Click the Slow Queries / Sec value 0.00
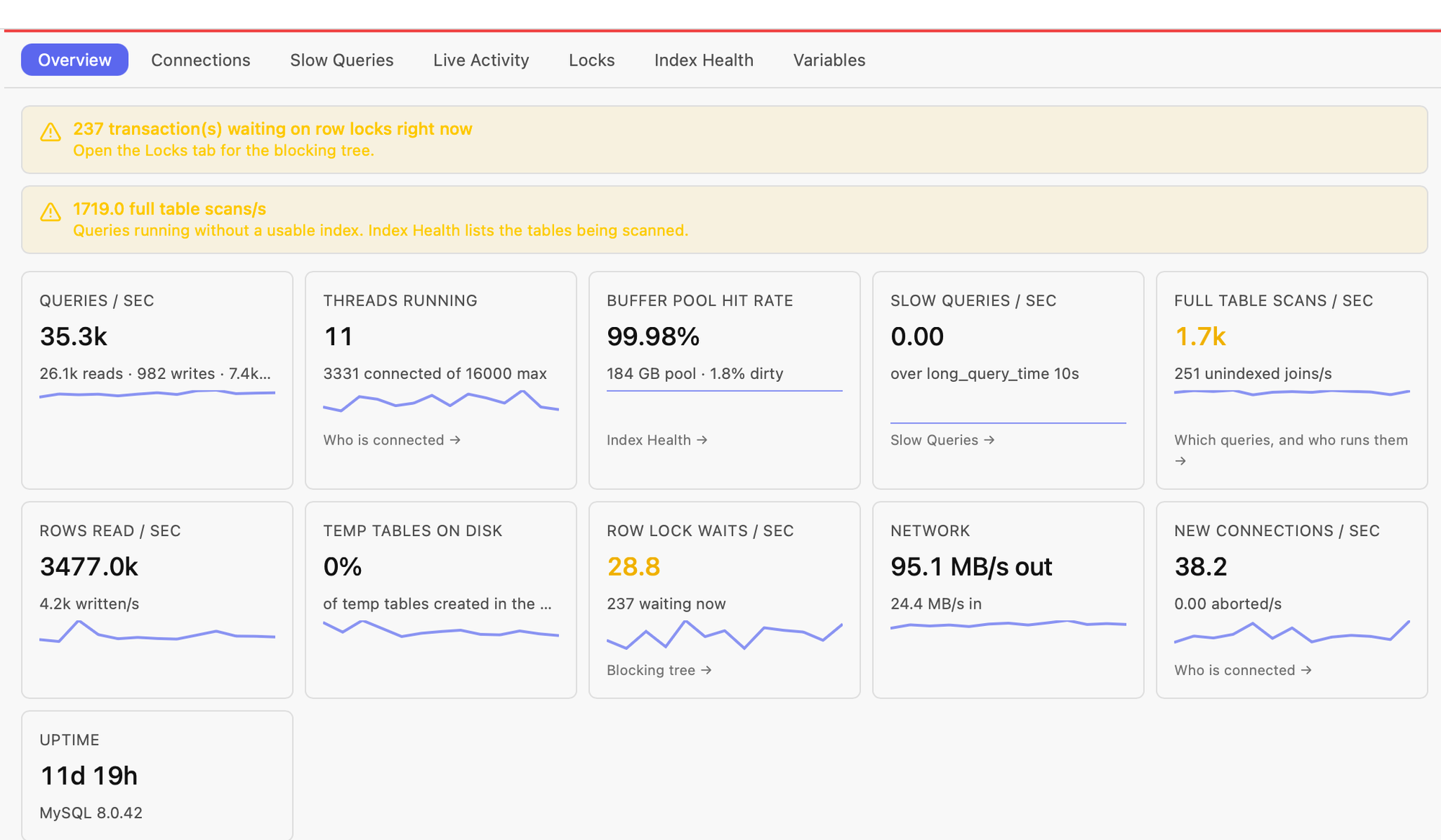1441x840 pixels. pyautogui.click(x=917, y=336)
